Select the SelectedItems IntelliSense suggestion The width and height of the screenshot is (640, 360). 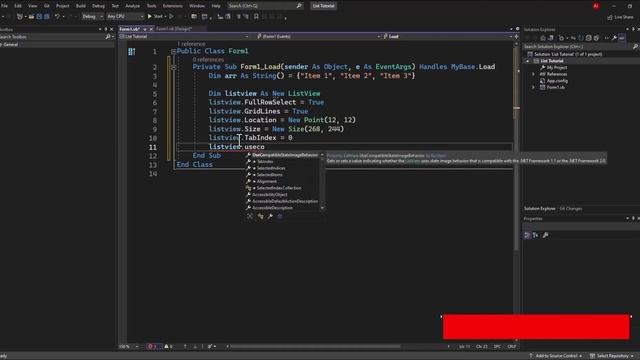[x=269, y=175]
